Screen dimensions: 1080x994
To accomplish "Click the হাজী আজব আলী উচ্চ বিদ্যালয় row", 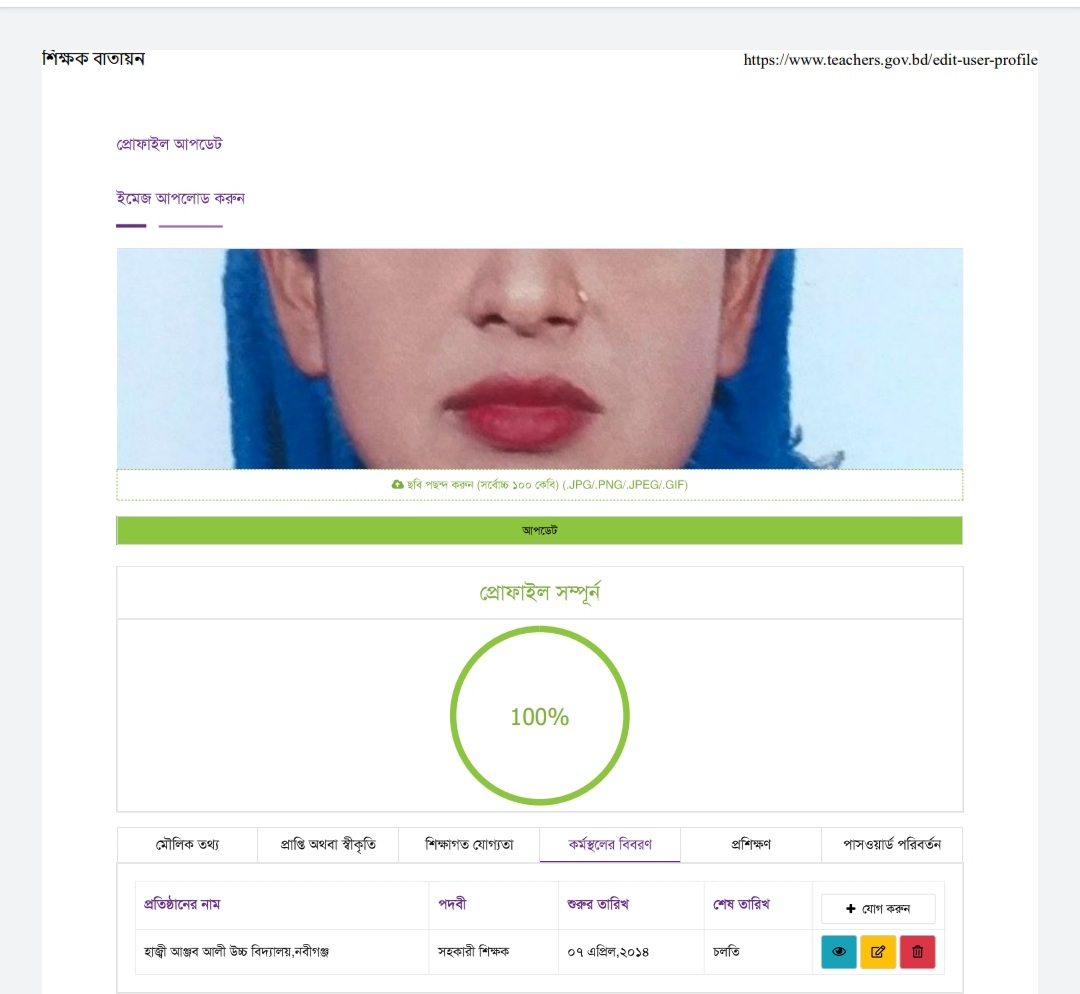I will pyautogui.click(x=539, y=951).
